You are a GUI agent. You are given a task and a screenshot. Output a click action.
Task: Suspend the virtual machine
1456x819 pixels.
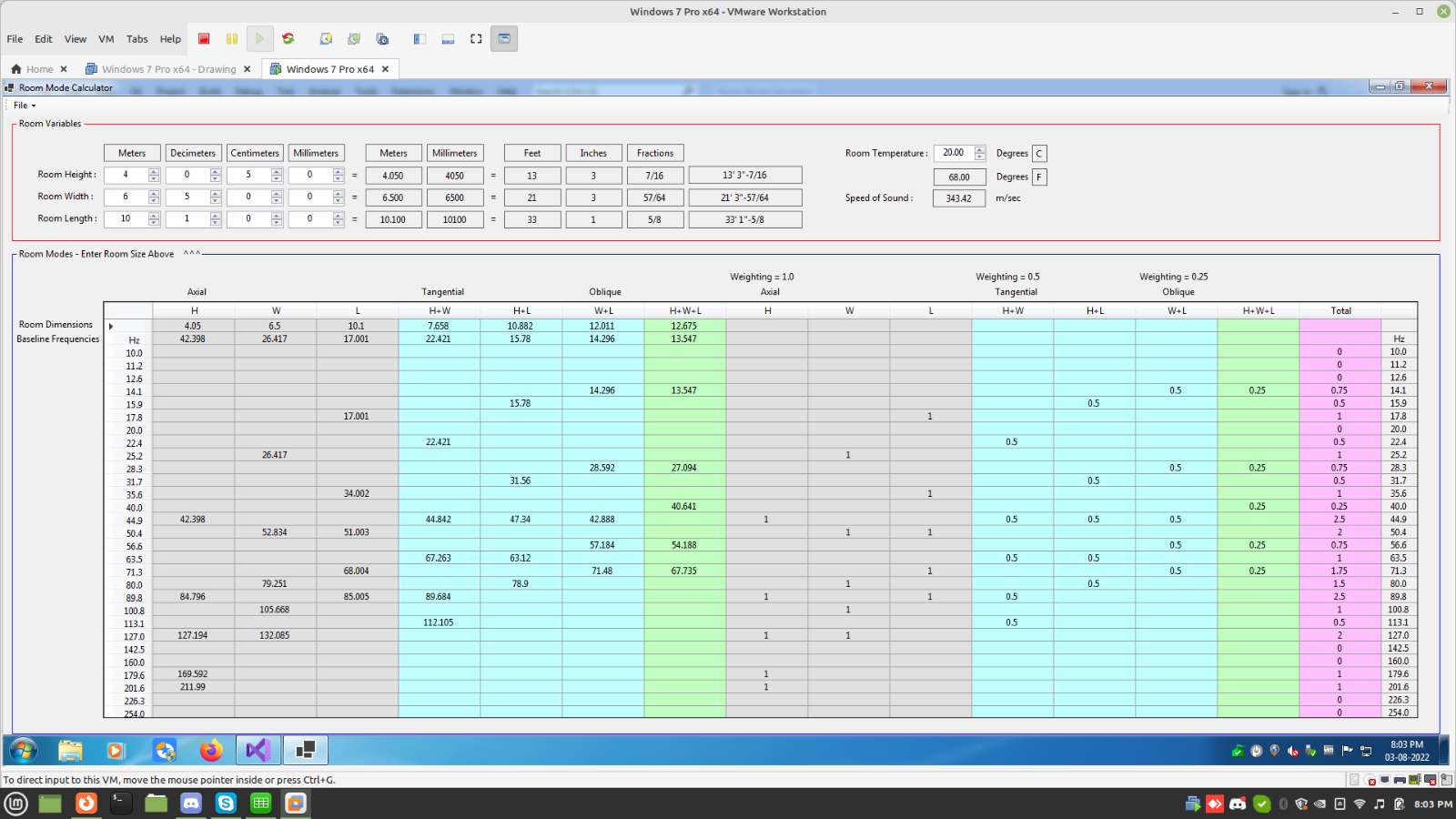click(232, 39)
